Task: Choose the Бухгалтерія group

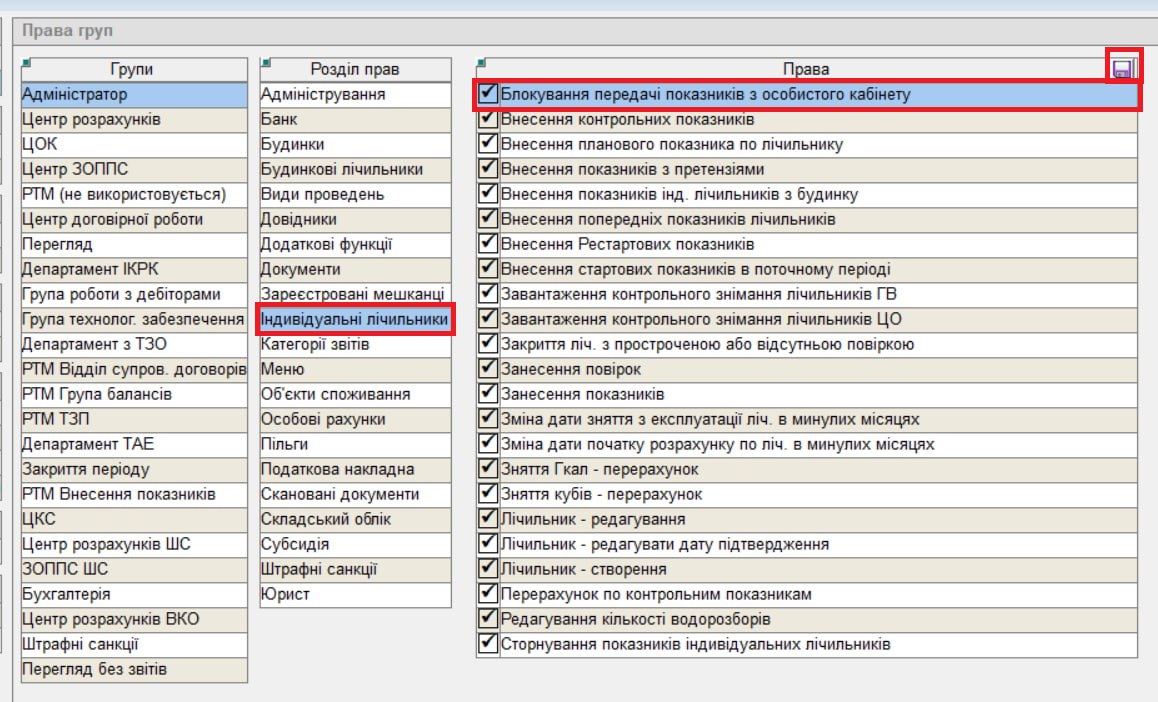Action: pyautogui.click(x=134, y=595)
